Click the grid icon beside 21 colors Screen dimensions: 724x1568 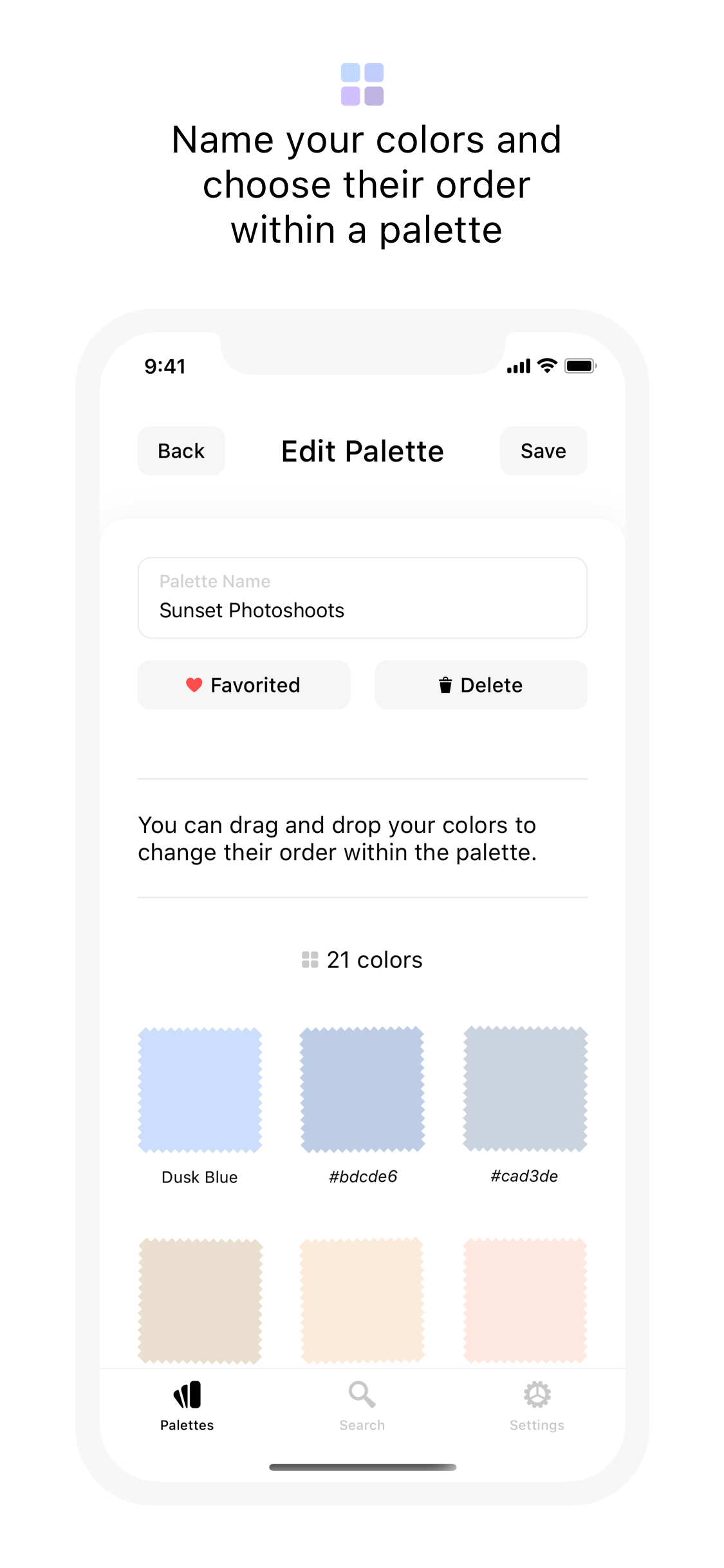(x=310, y=960)
